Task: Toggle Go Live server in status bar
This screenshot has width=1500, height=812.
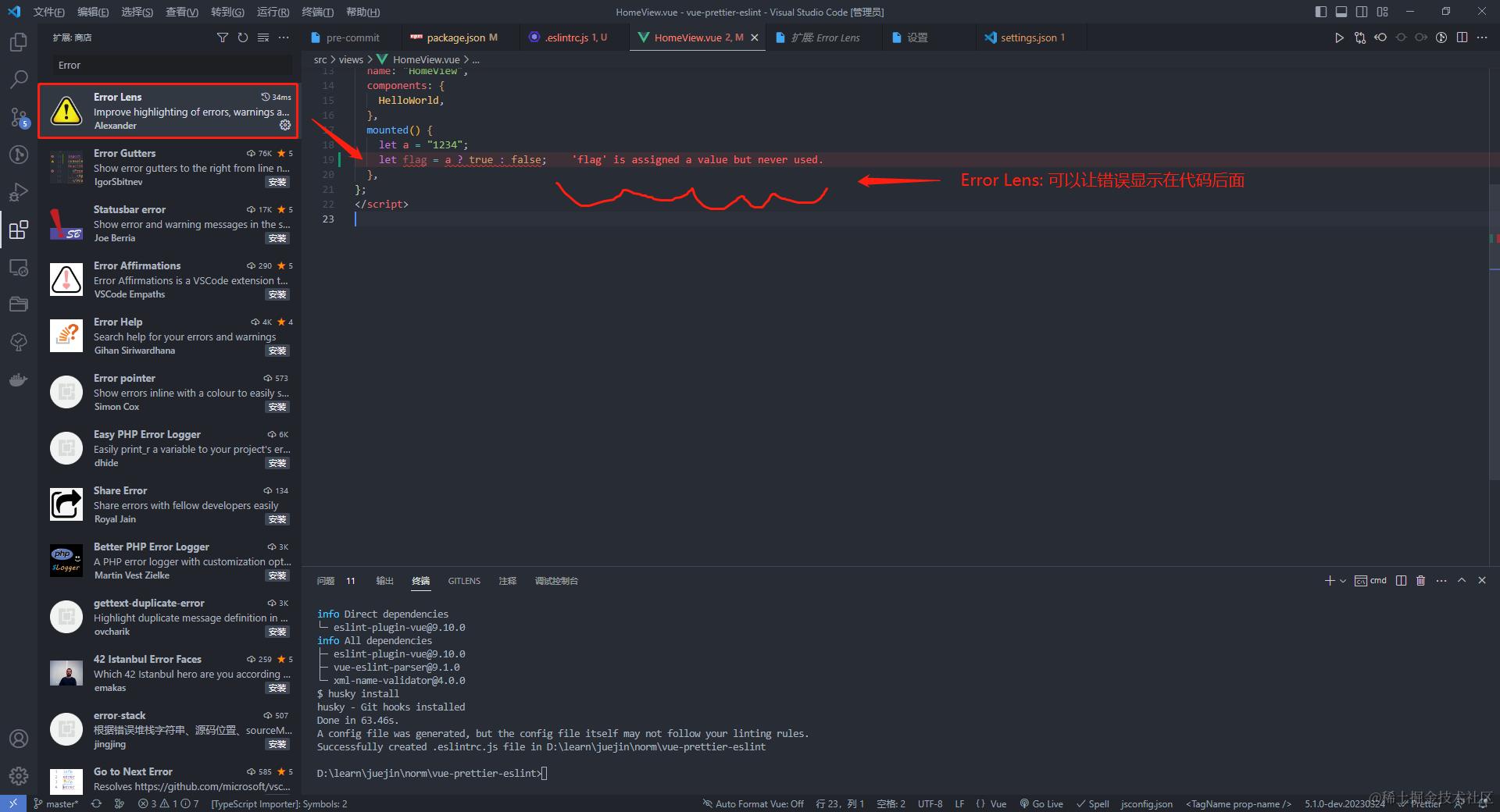Action: 1041,803
